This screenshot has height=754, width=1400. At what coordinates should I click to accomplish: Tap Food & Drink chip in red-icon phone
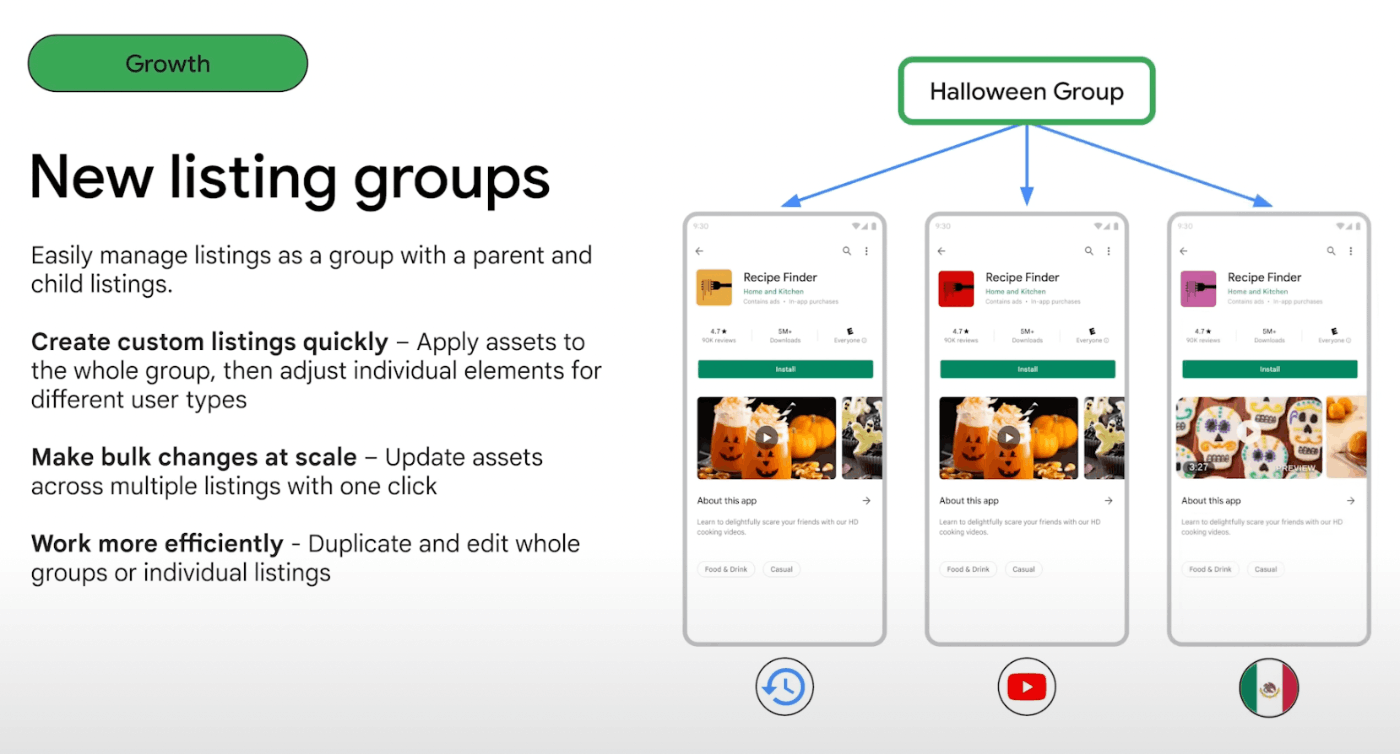(x=968, y=569)
